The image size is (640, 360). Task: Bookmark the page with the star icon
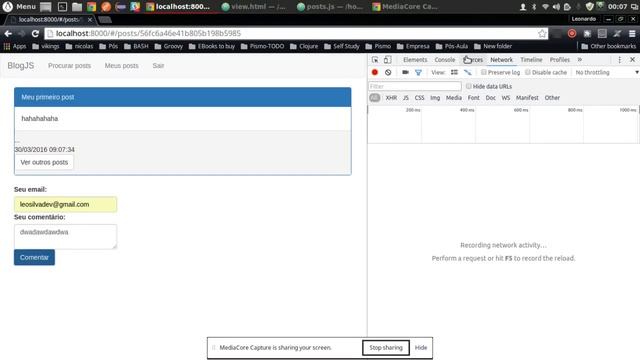click(x=542, y=33)
